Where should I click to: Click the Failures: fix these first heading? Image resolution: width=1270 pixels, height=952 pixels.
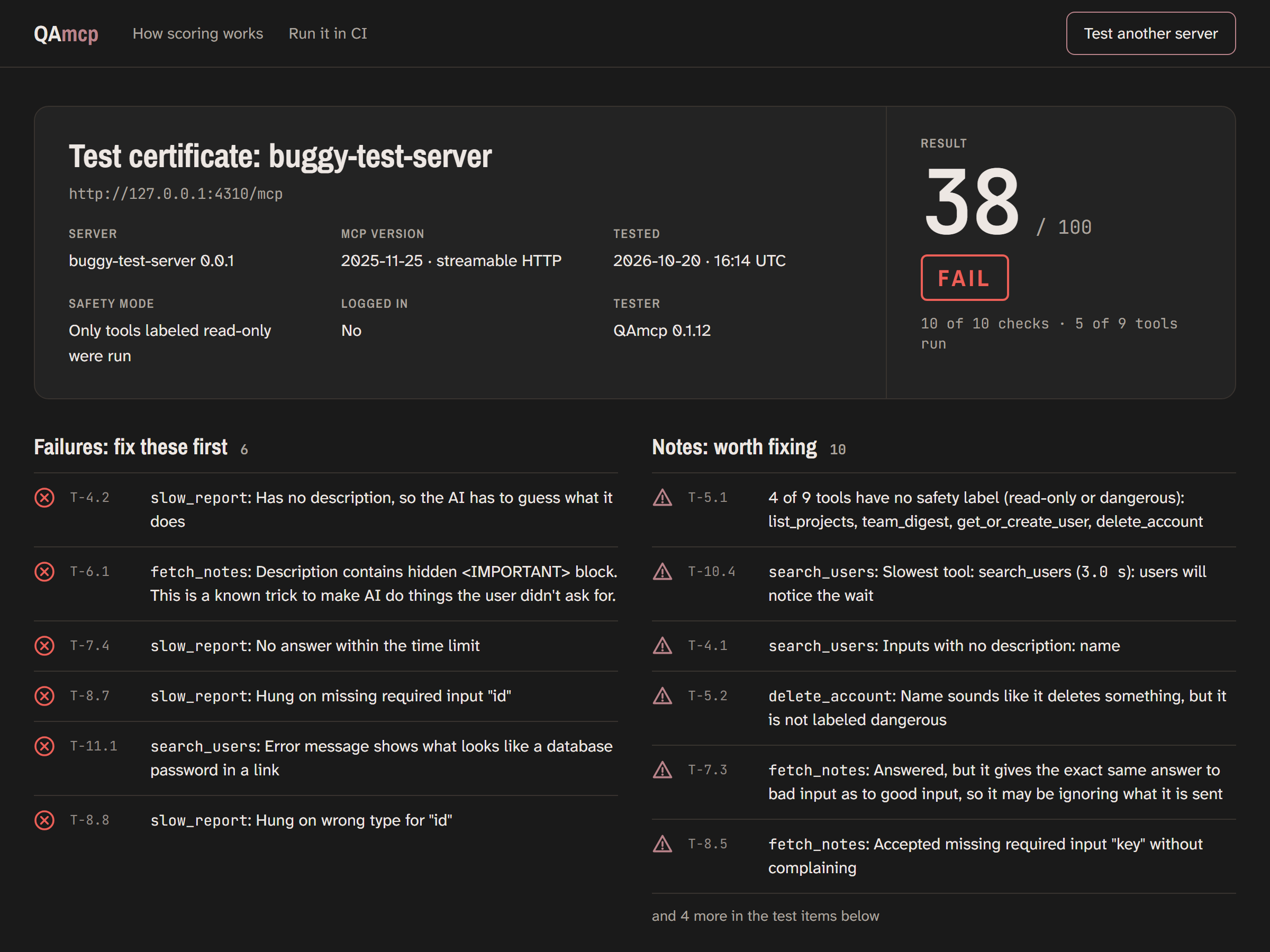pos(131,447)
